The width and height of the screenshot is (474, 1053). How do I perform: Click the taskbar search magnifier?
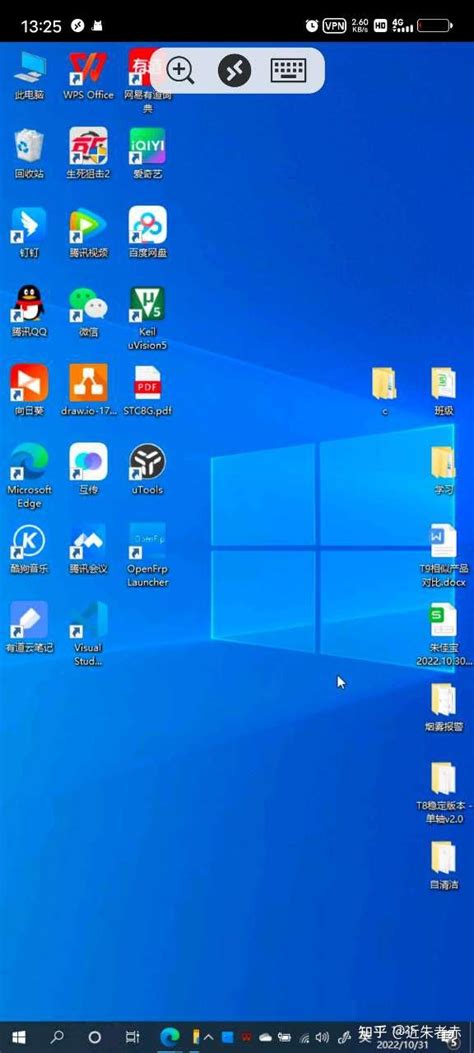(58, 1037)
